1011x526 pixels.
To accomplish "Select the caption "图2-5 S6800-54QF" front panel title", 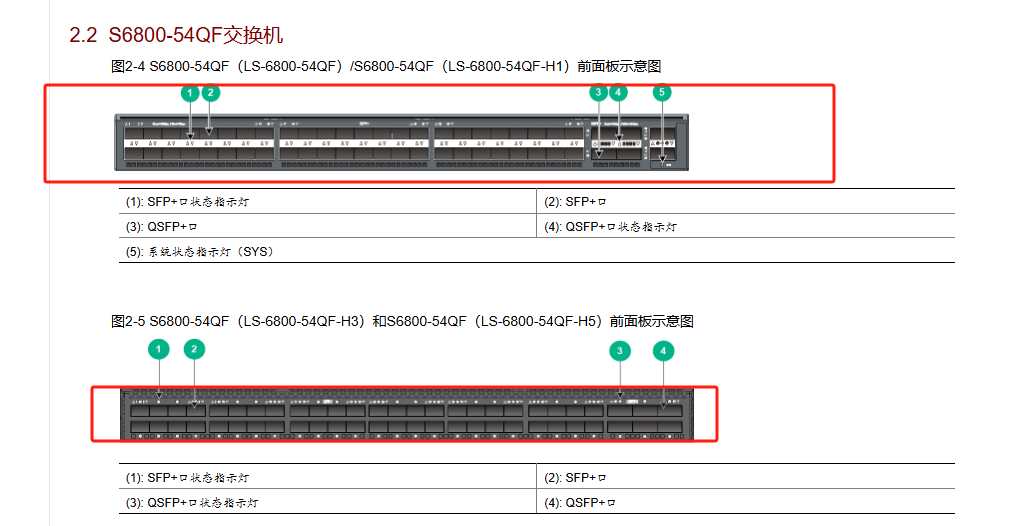I will (402, 321).
